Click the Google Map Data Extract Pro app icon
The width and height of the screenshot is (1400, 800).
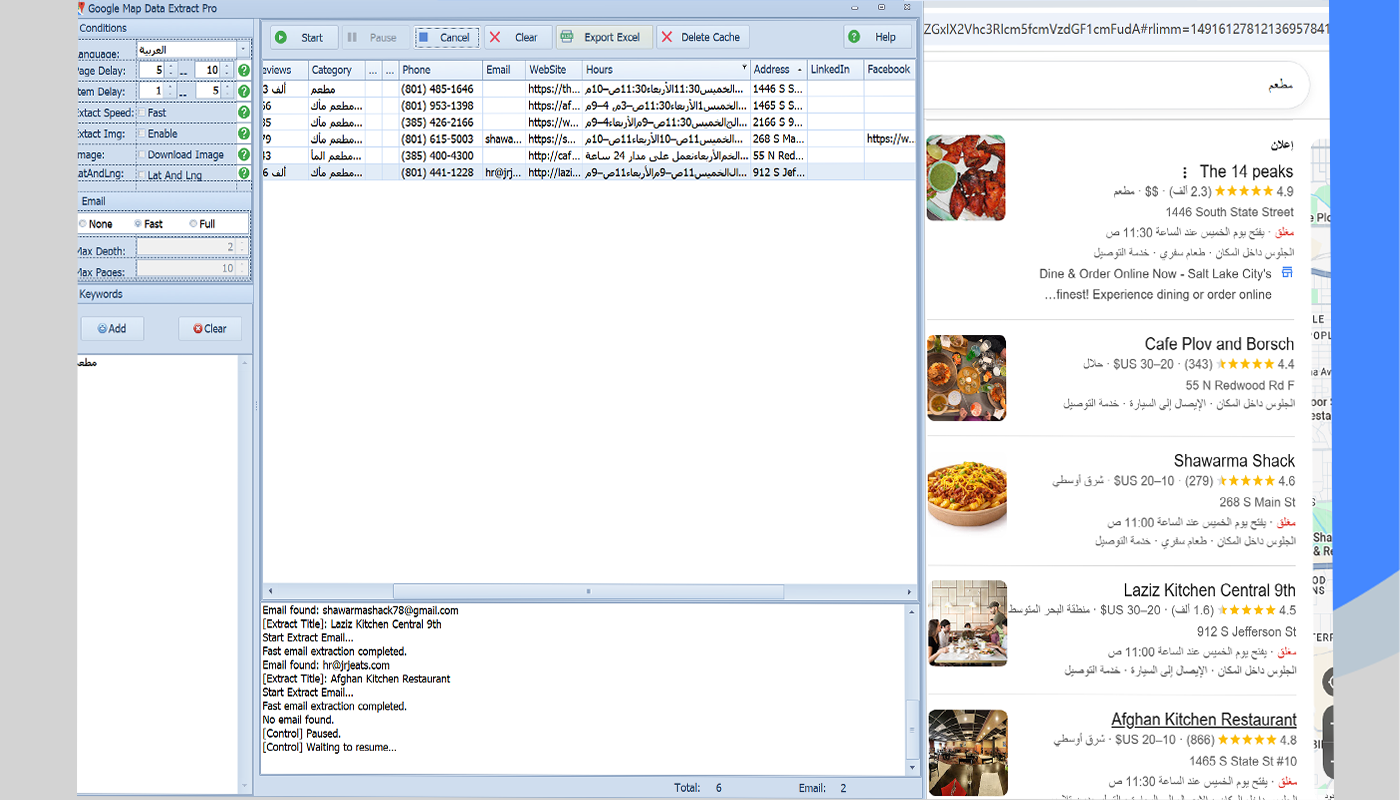coord(81,8)
